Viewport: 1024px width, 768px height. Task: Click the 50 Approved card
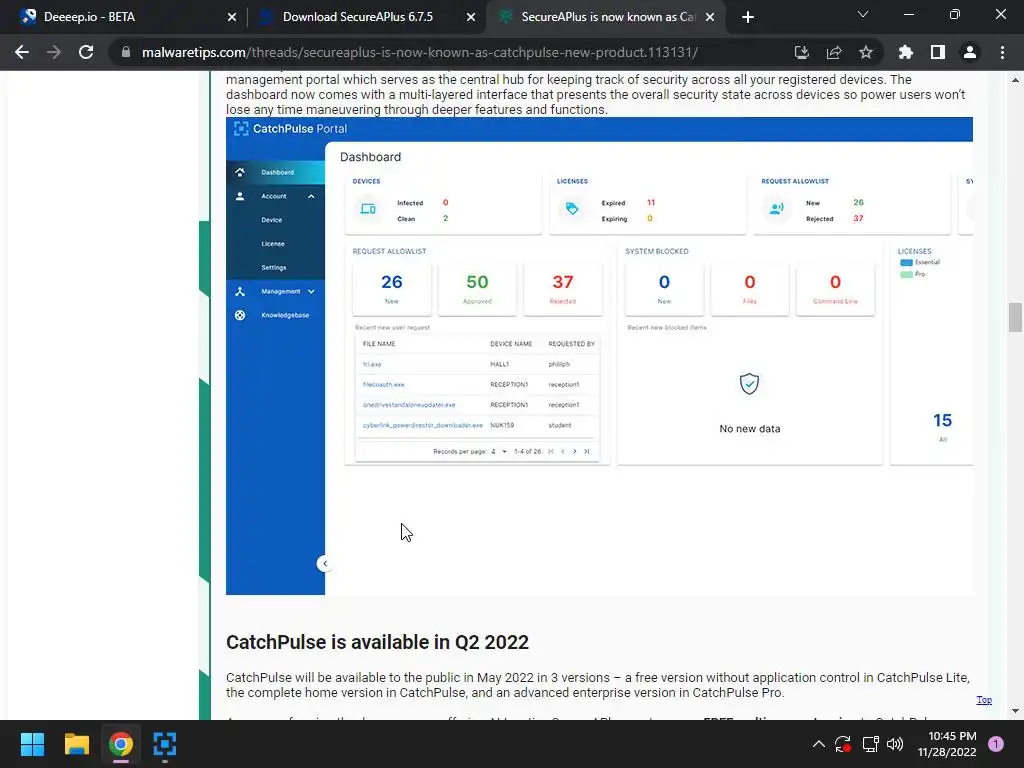[x=477, y=289]
